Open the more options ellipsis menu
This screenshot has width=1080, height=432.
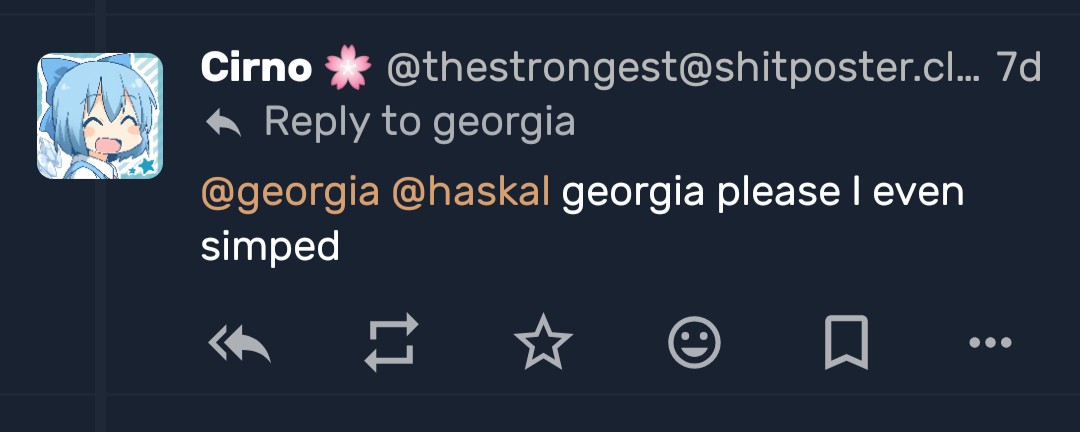[991, 342]
